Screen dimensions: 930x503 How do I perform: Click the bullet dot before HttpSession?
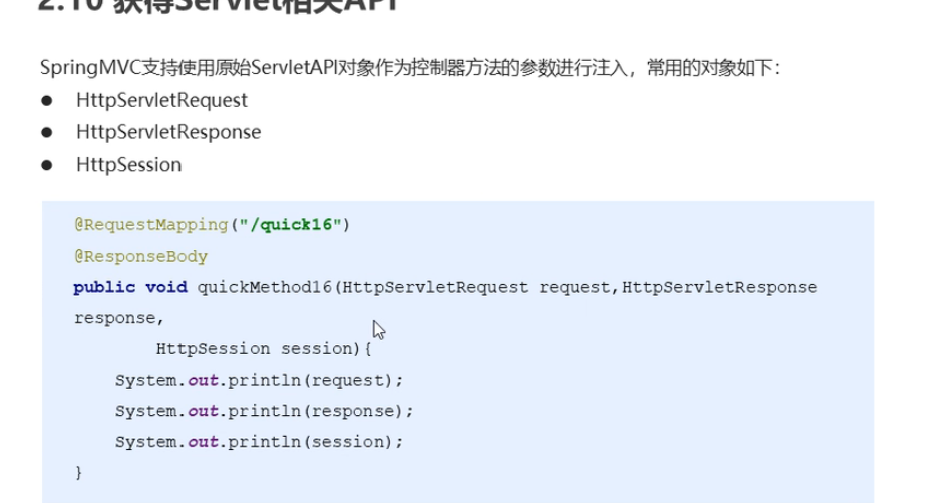click(x=47, y=164)
